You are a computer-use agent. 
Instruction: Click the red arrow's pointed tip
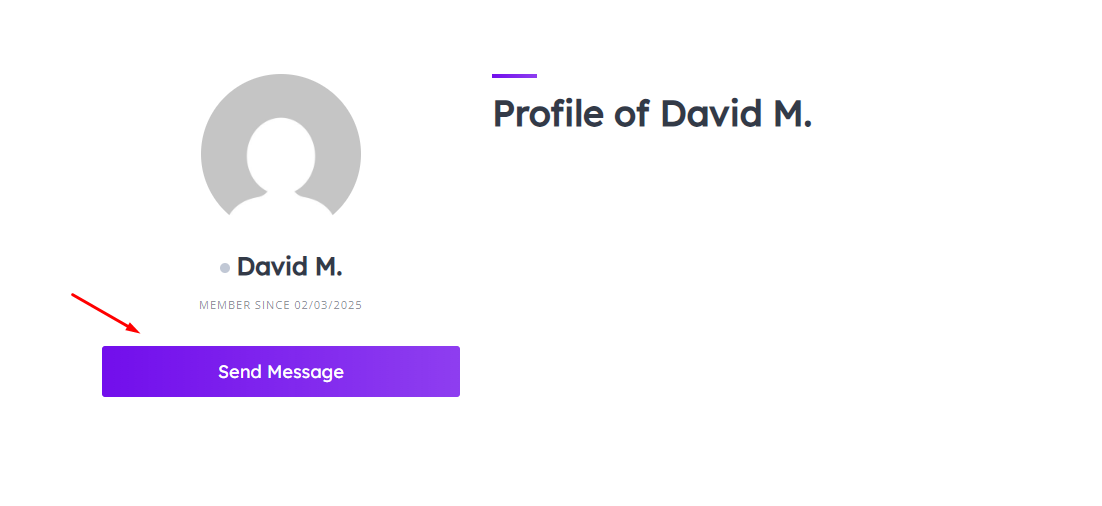[138, 331]
